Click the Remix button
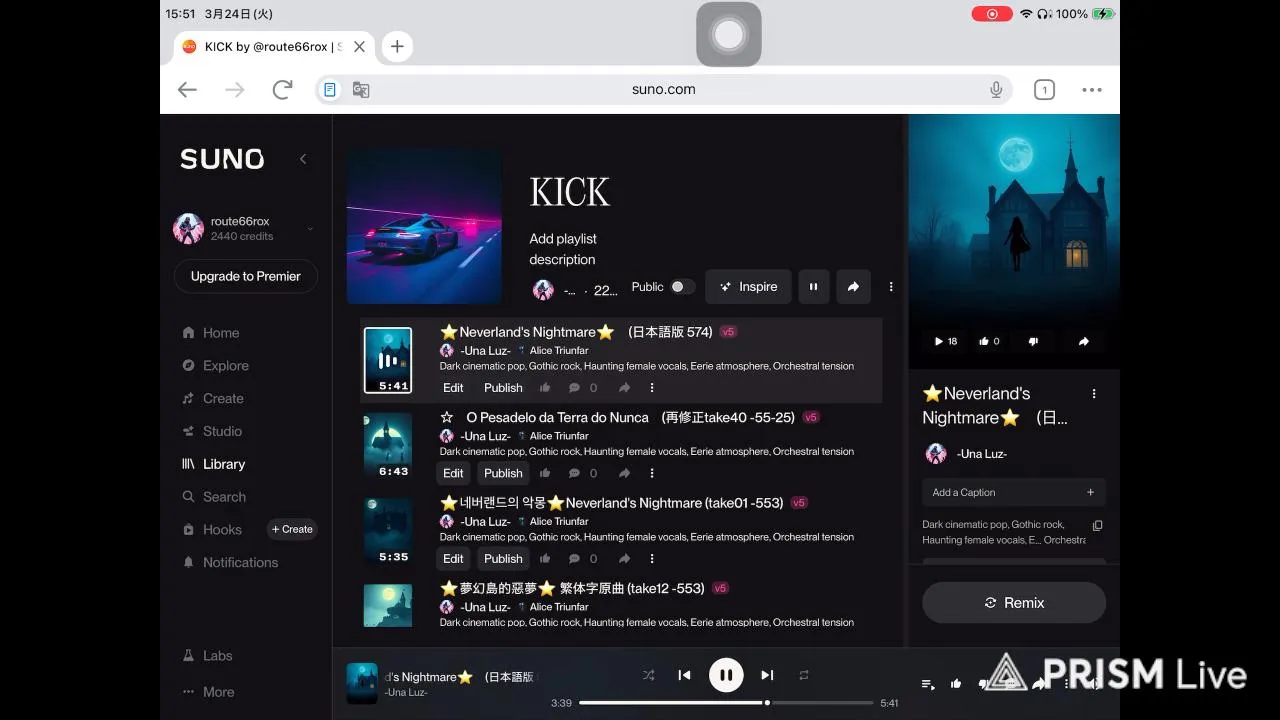The width and height of the screenshot is (1280, 720). [x=1014, y=603]
